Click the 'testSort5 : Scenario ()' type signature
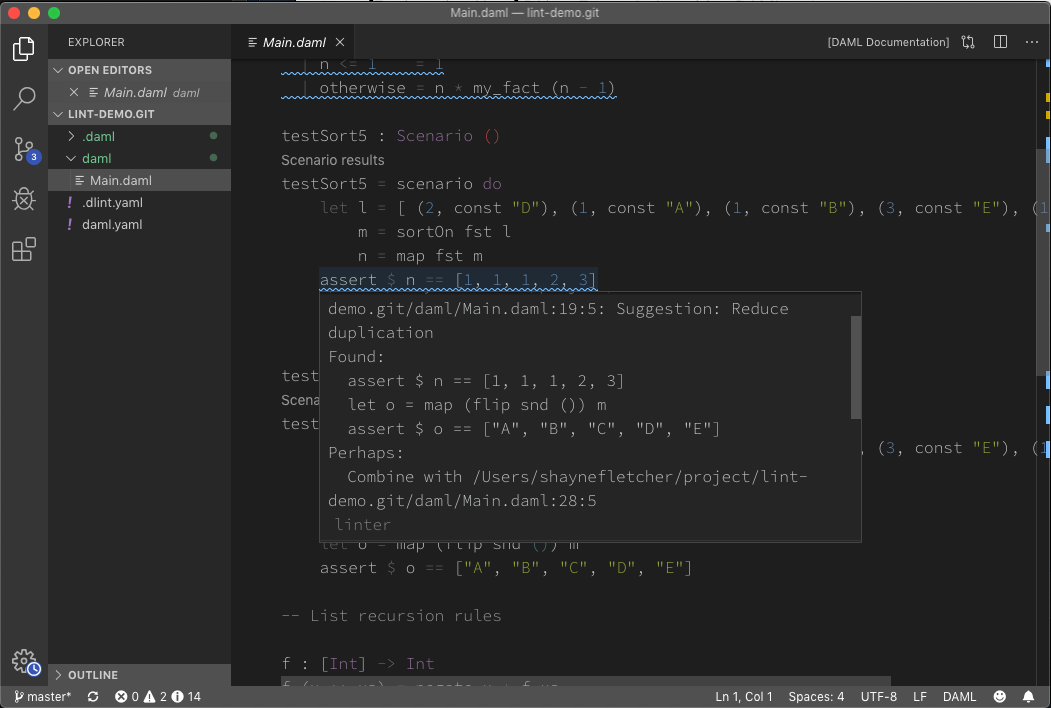Viewport: 1051px width, 708px height. tap(391, 136)
